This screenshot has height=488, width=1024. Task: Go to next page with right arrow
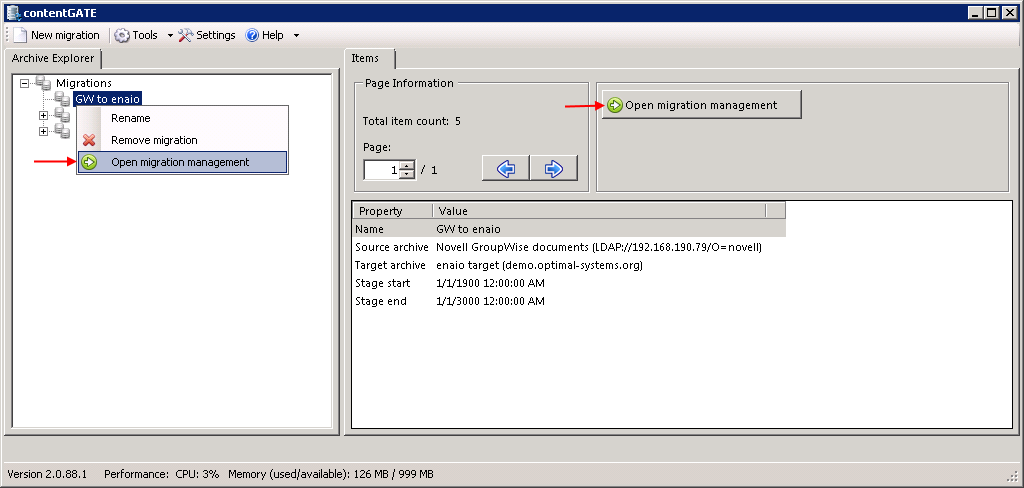coord(554,168)
